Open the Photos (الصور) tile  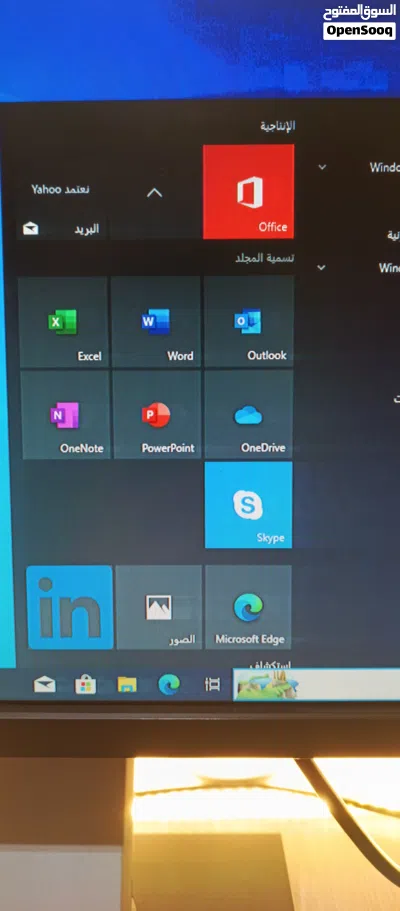click(x=159, y=607)
